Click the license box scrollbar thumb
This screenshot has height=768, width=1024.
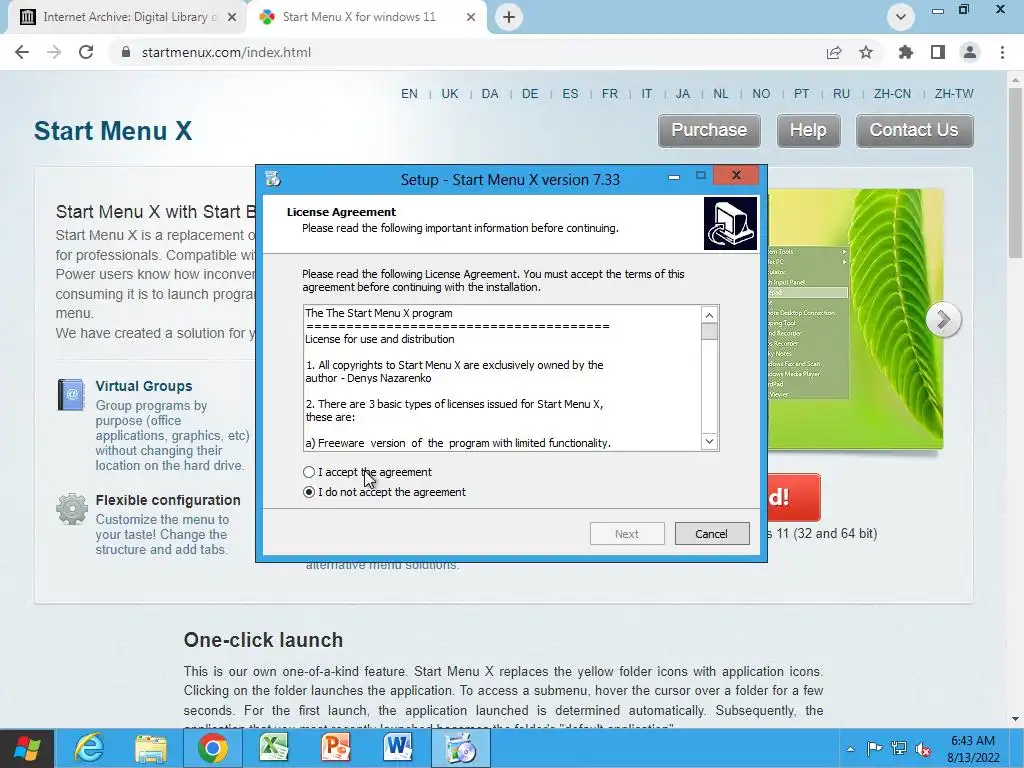click(x=709, y=332)
